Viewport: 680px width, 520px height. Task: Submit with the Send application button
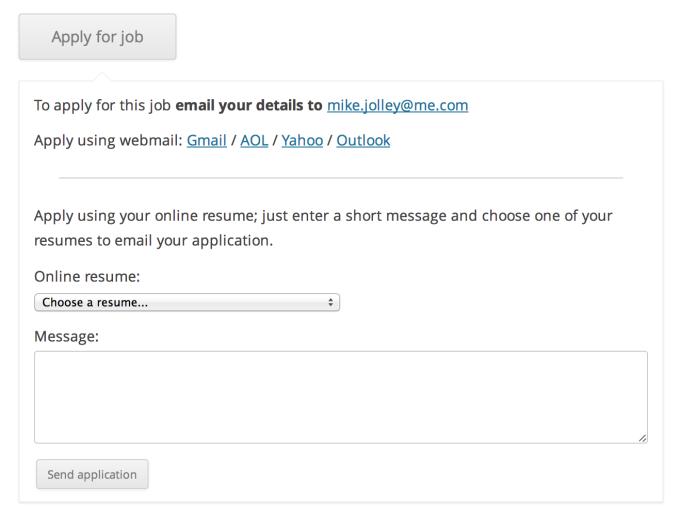[92, 474]
